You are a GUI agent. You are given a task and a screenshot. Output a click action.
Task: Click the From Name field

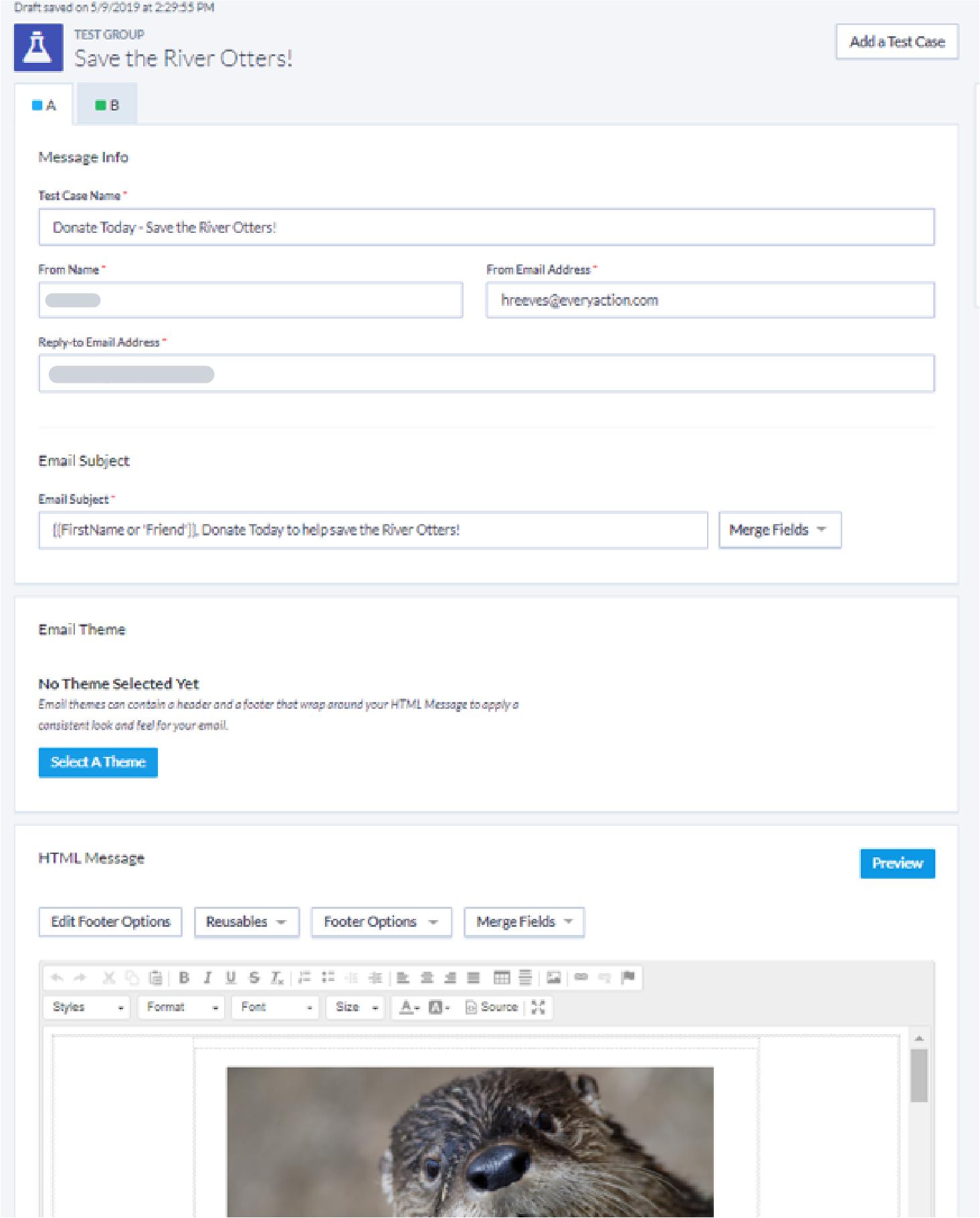251,300
